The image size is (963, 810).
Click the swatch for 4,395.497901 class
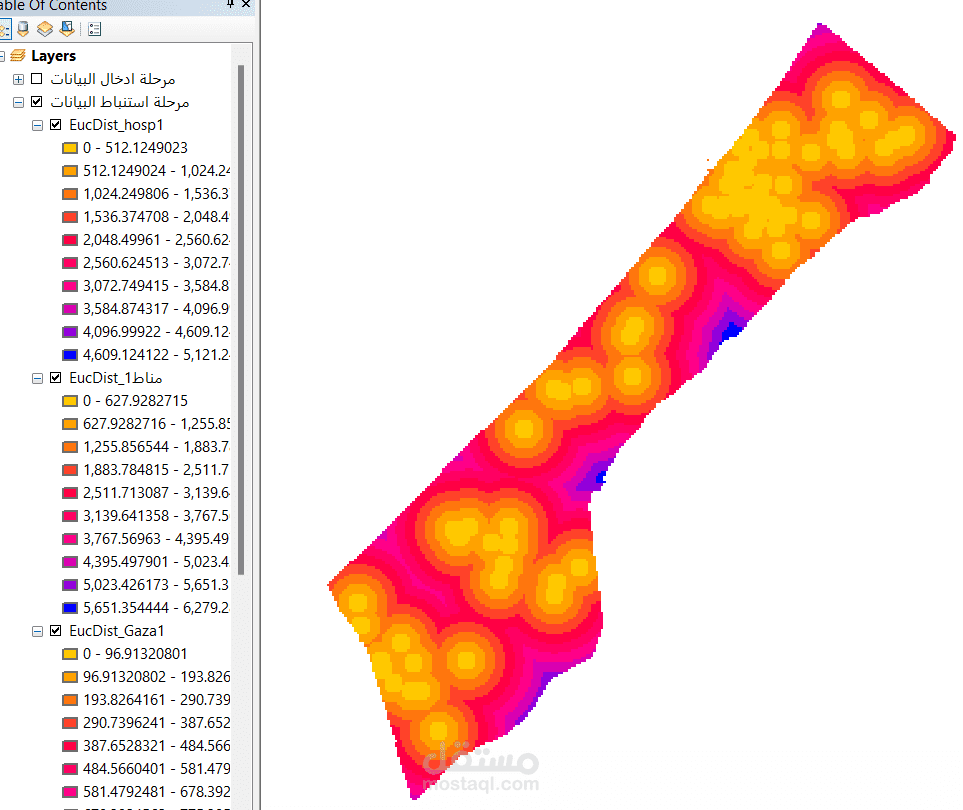point(70,562)
